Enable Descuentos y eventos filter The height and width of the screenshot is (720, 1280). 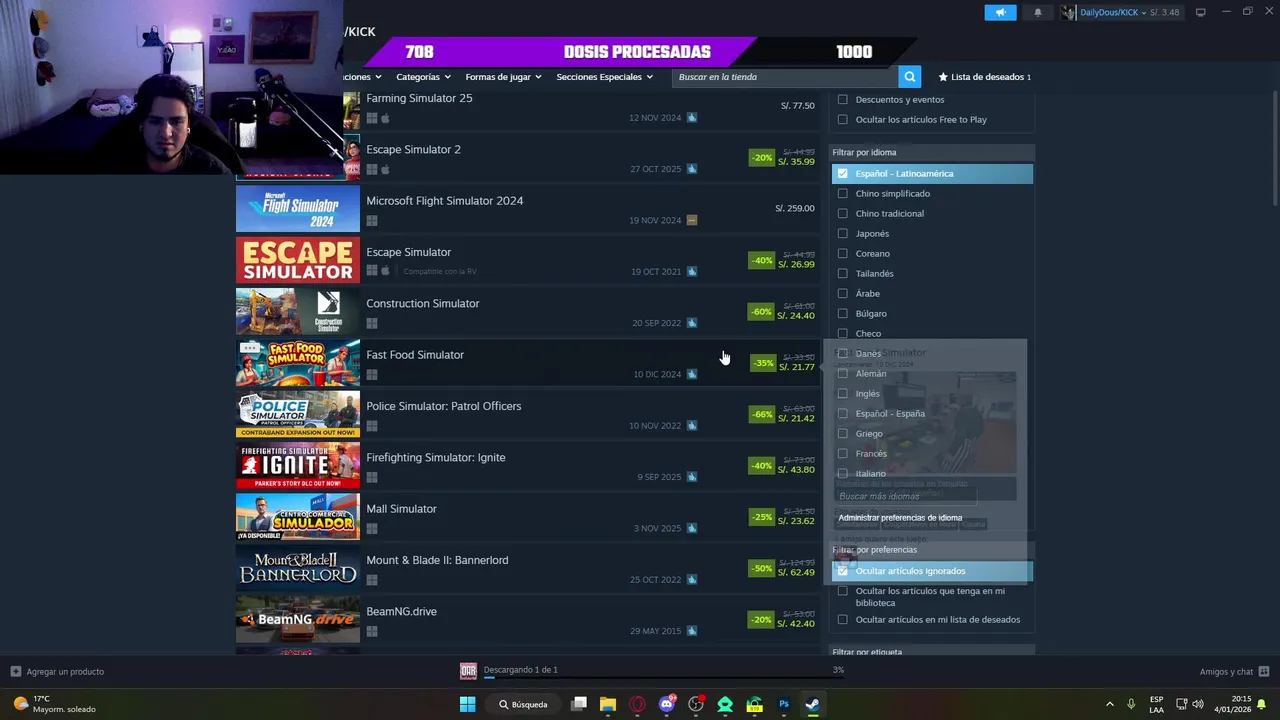(x=842, y=100)
